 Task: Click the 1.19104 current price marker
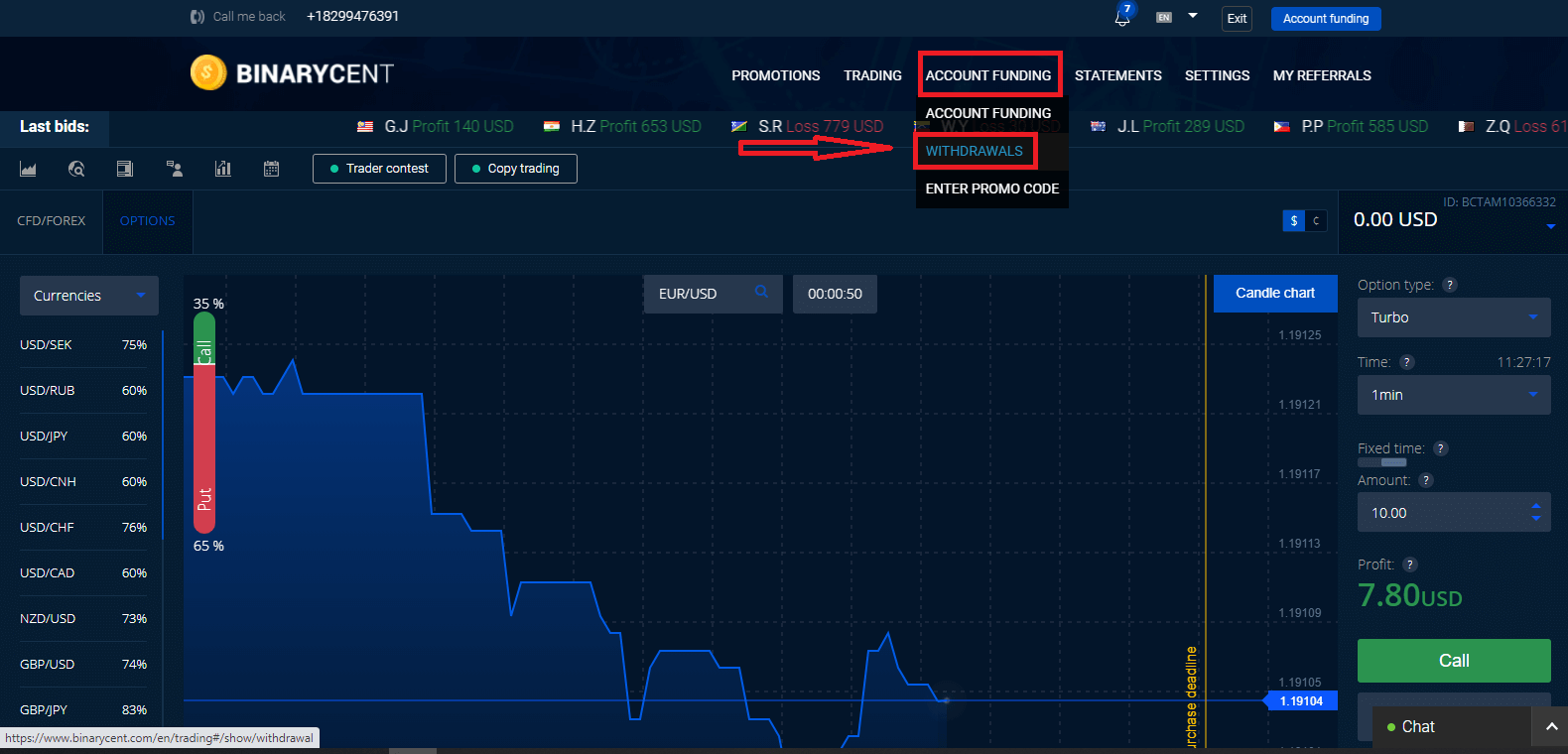[1301, 701]
